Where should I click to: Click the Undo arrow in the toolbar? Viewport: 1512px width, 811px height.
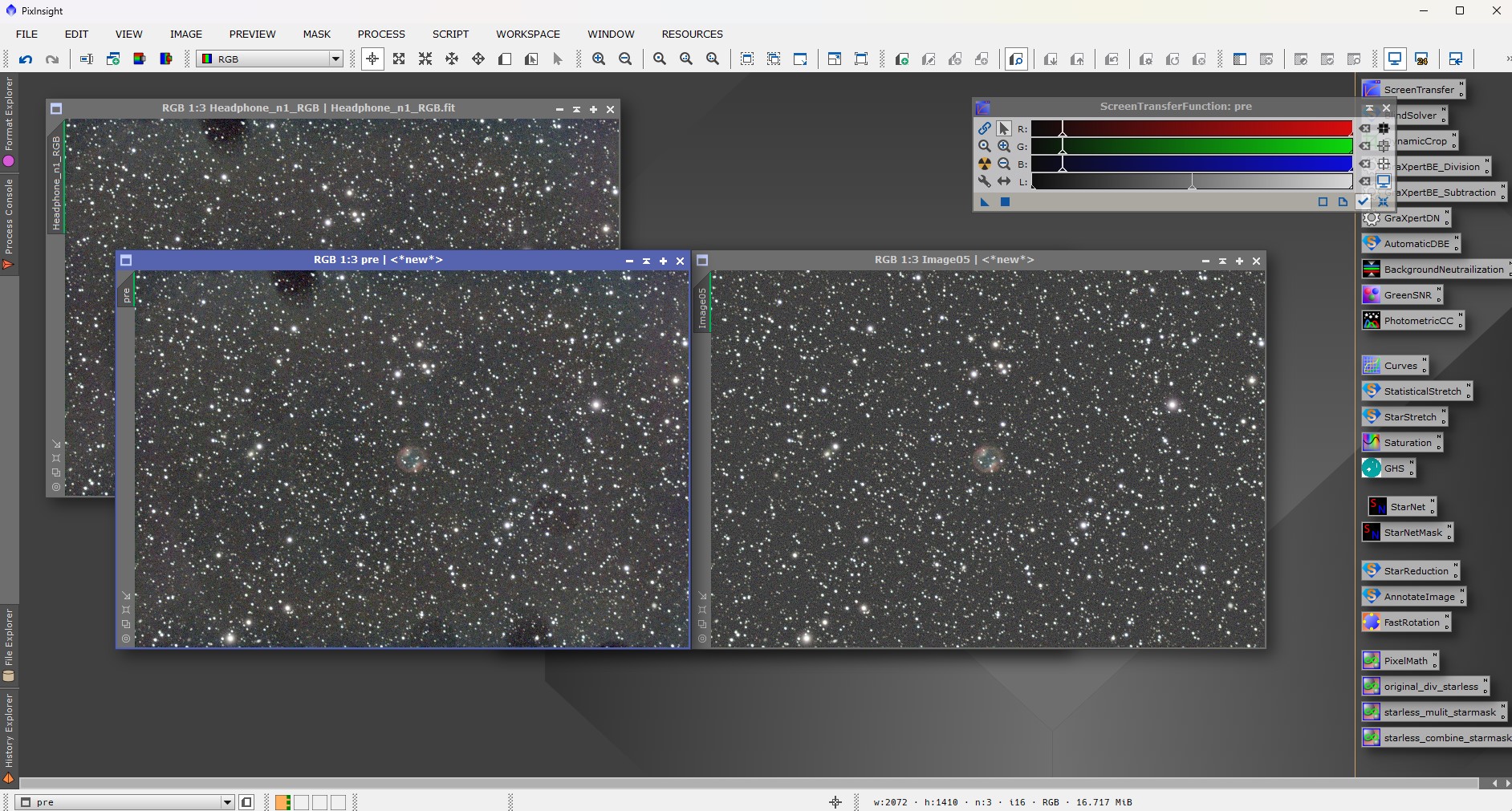point(26,59)
